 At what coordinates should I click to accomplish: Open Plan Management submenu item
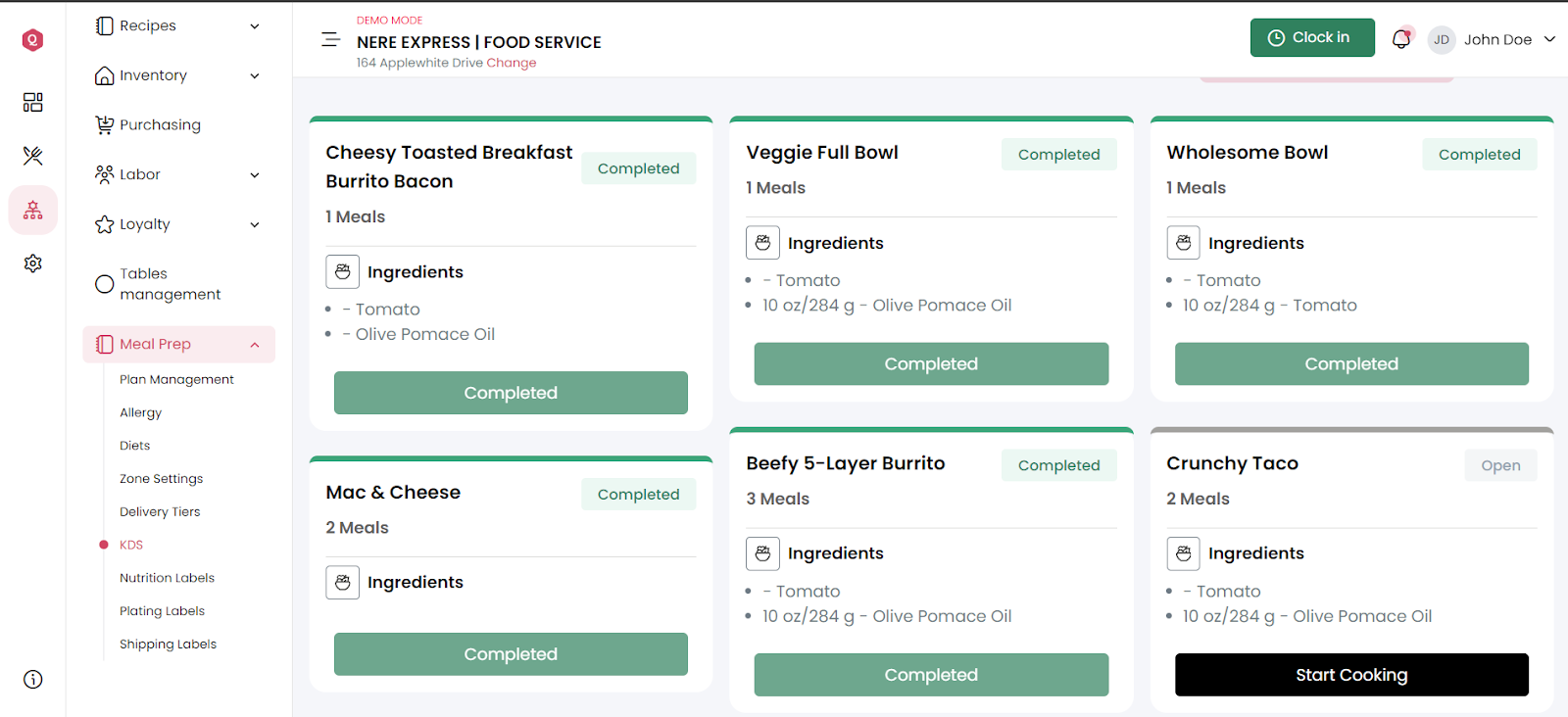pos(176,379)
